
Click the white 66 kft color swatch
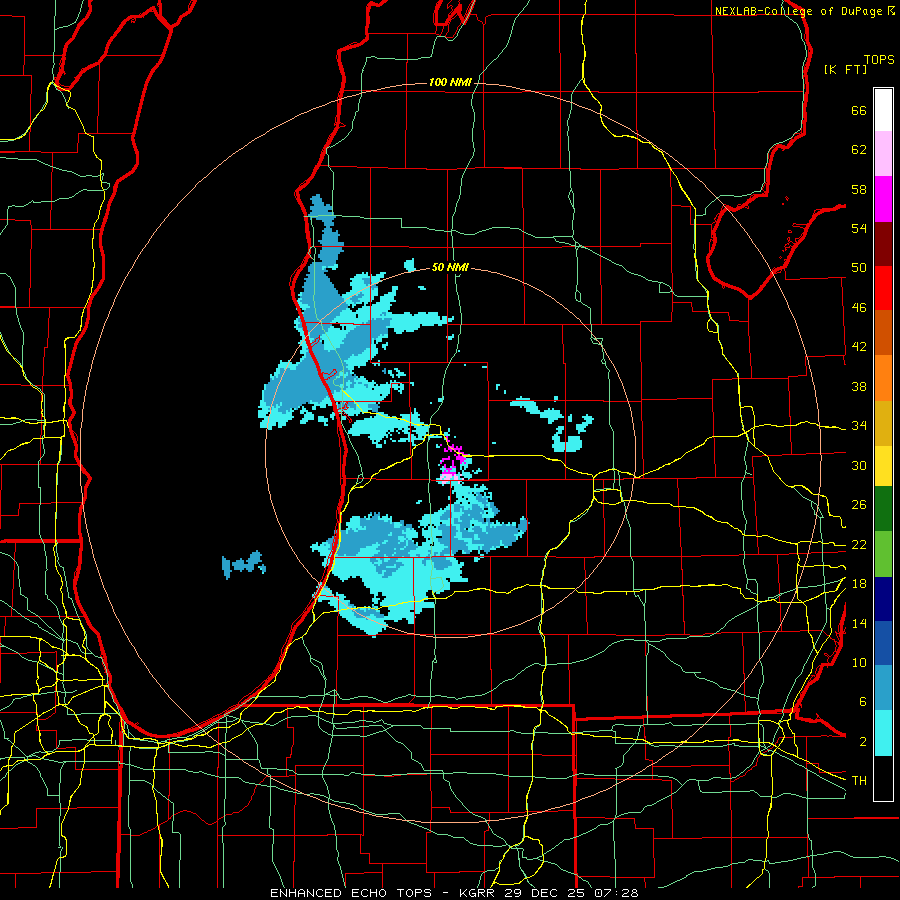click(x=883, y=110)
